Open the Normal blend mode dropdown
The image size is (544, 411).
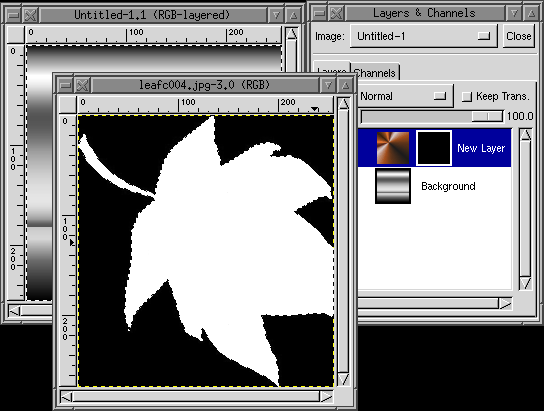pyautogui.click(x=405, y=96)
